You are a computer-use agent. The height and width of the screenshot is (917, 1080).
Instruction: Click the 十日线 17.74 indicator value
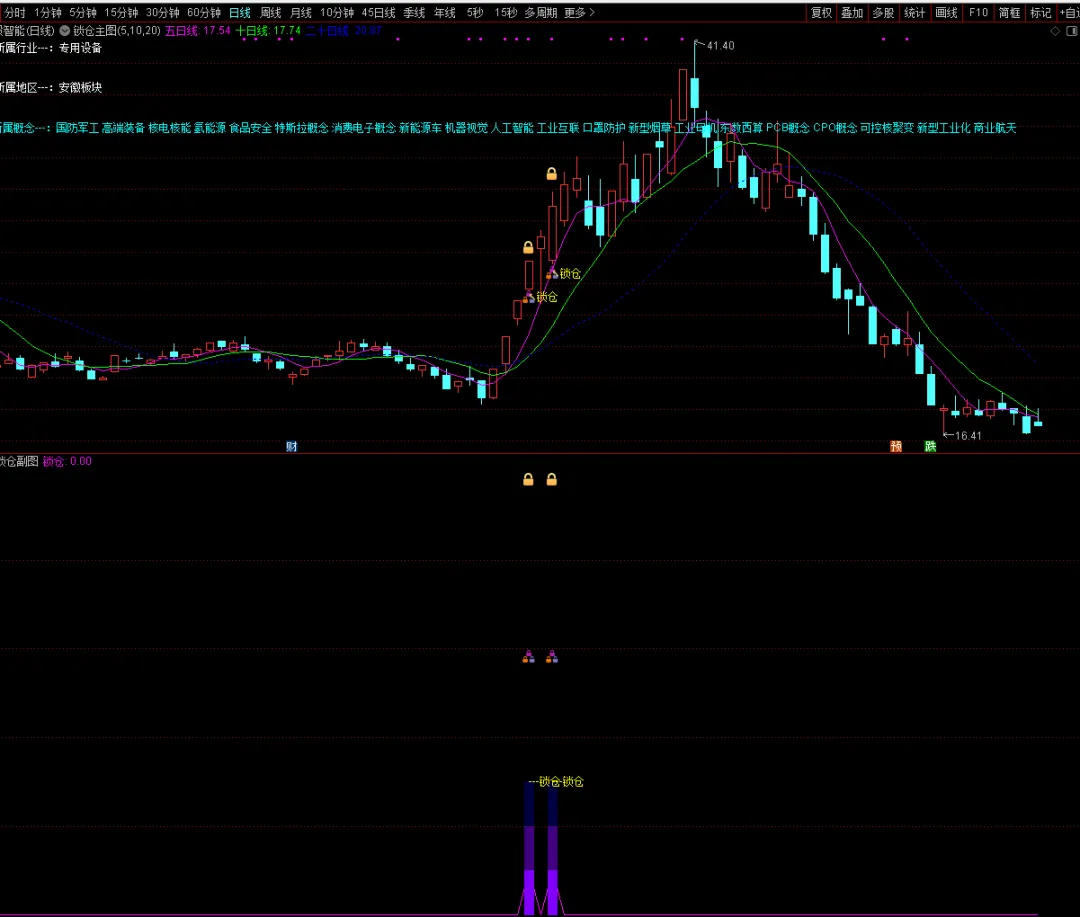(x=269, y=30)
